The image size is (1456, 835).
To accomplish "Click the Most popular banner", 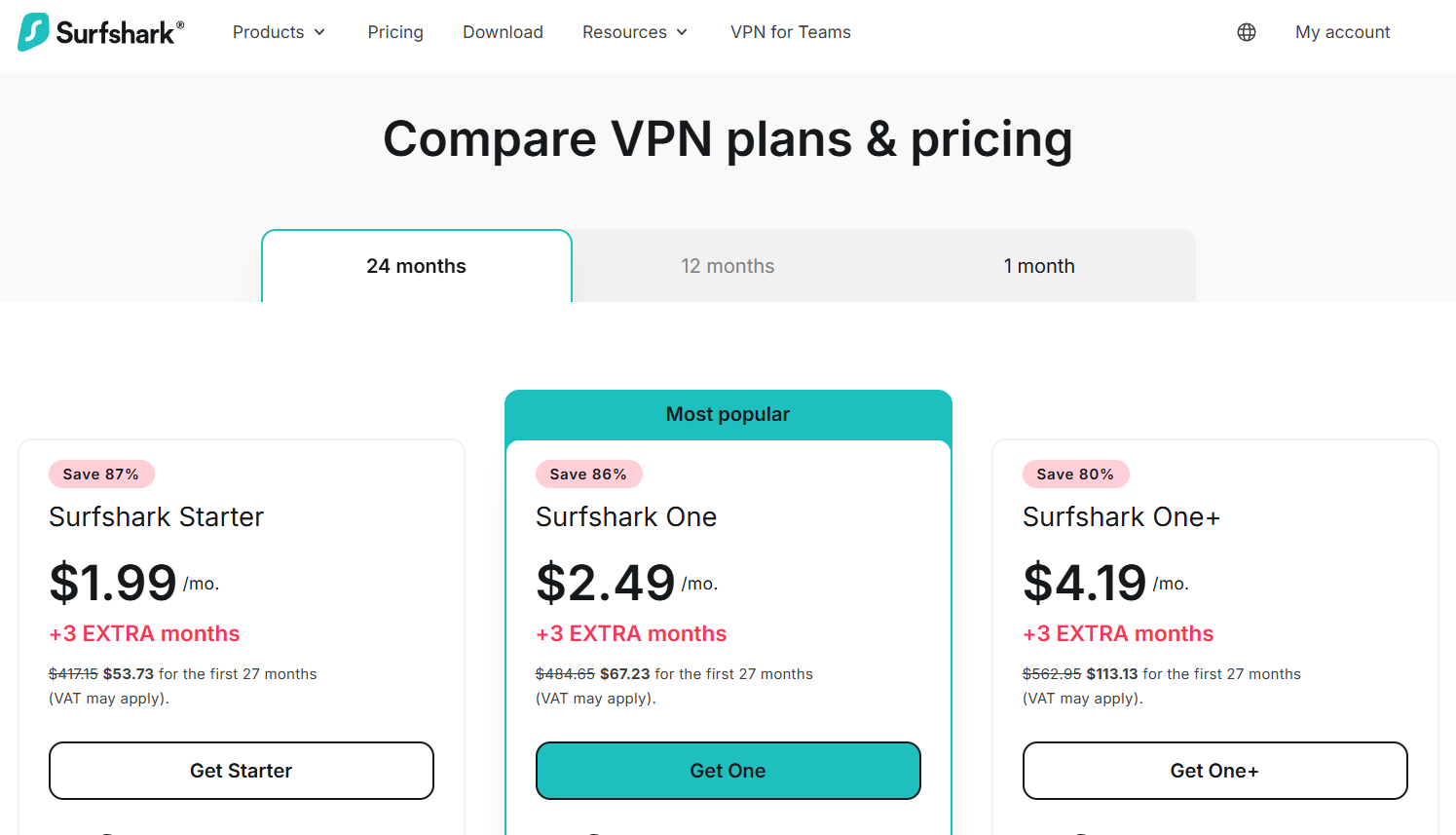I will (728, 414).
